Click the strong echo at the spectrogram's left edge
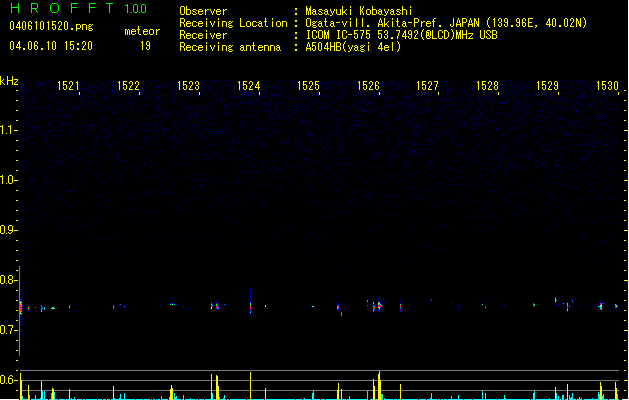Screen dimensions: 629x400 (21, 308)
